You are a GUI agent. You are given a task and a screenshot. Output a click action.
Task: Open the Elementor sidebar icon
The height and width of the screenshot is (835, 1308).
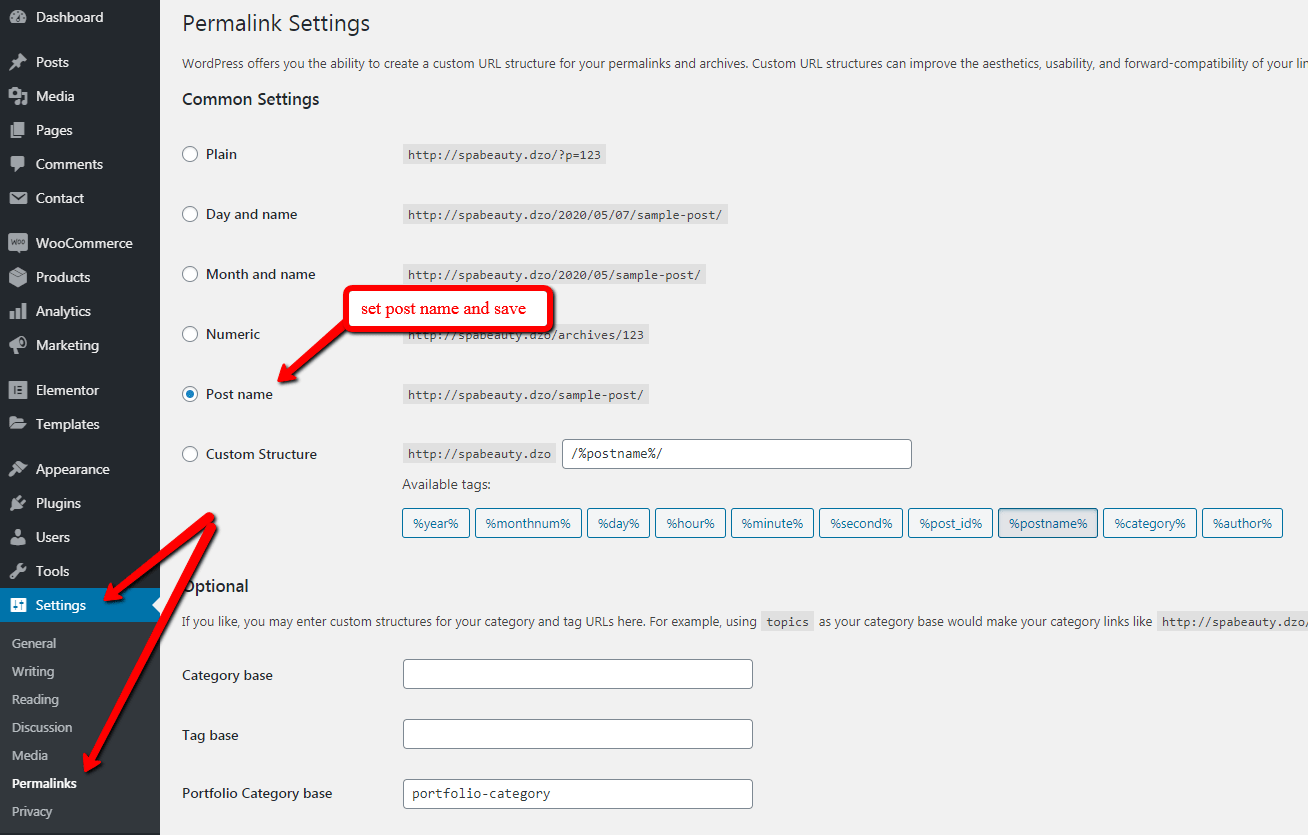tap(16, 390)
